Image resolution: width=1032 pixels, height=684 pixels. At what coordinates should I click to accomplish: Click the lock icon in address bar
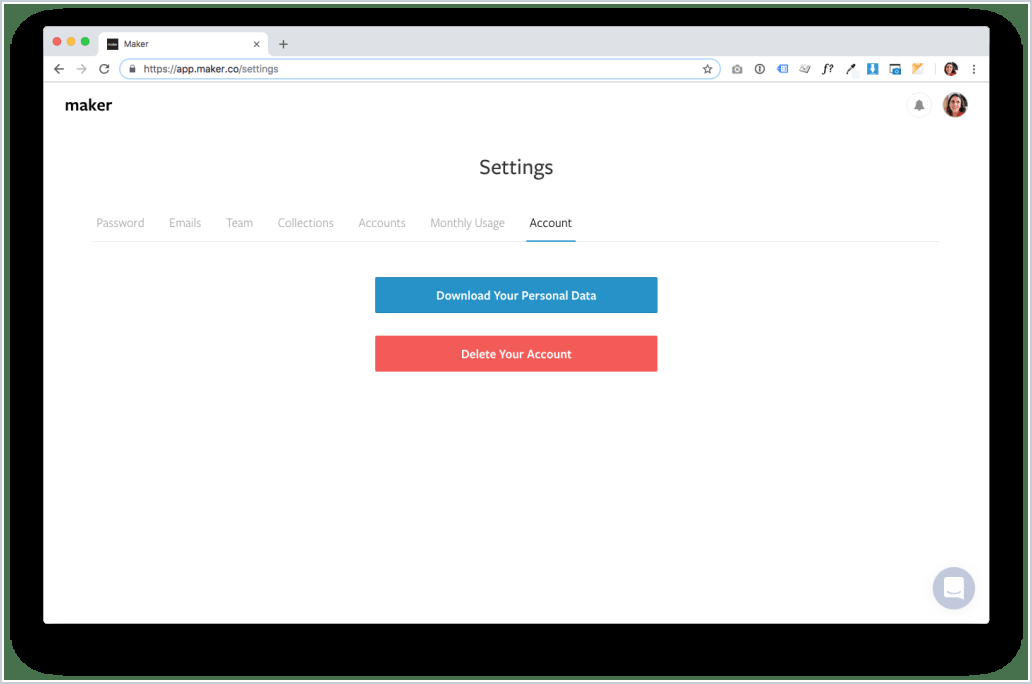(132, 69)
